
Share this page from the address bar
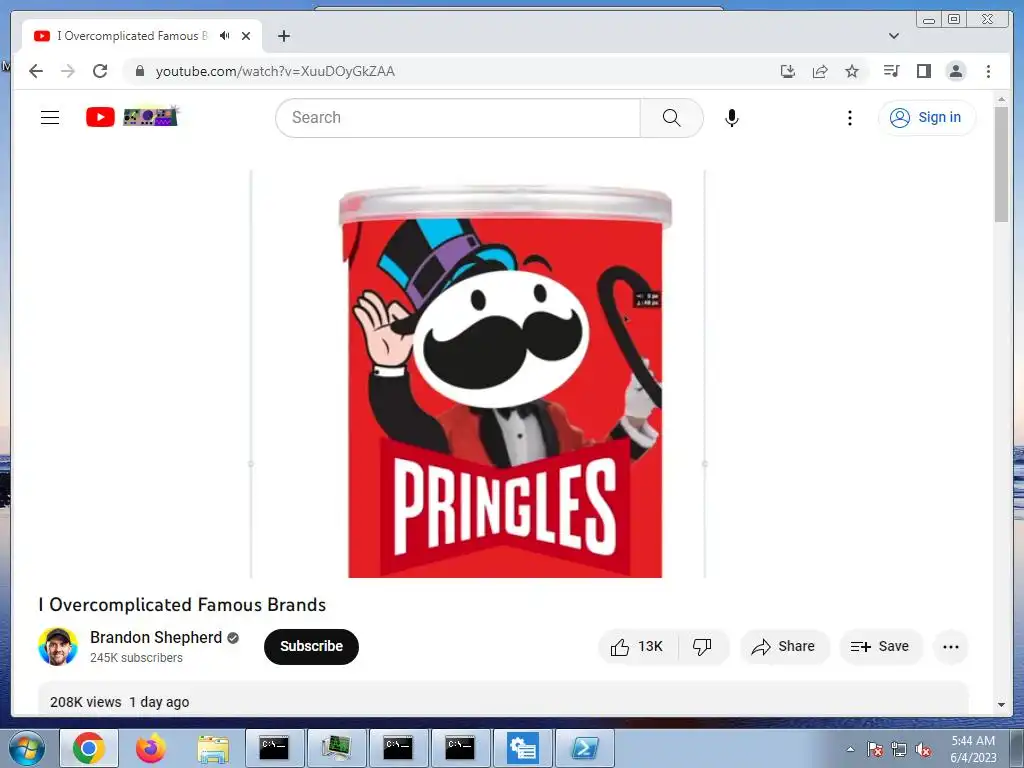820,71
